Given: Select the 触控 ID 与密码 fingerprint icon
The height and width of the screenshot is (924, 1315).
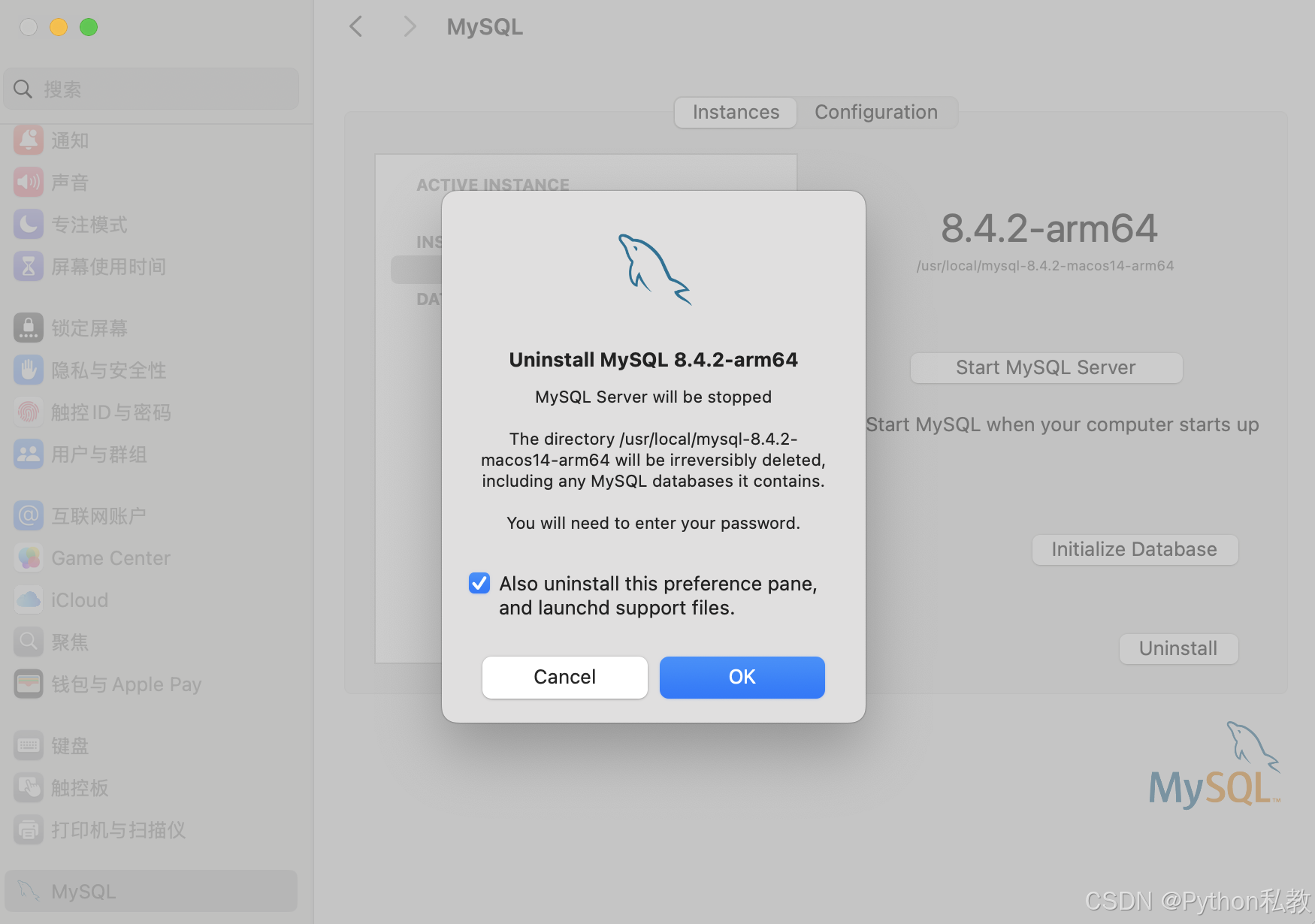Looking at the screenshot, I should pos(29,412).
